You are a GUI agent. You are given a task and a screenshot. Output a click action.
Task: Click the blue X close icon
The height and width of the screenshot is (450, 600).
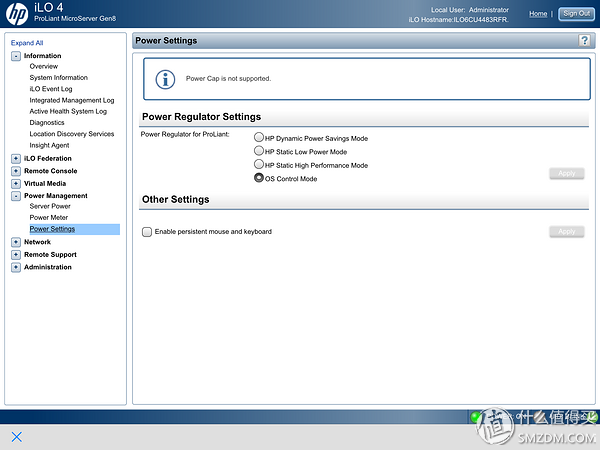16,437
